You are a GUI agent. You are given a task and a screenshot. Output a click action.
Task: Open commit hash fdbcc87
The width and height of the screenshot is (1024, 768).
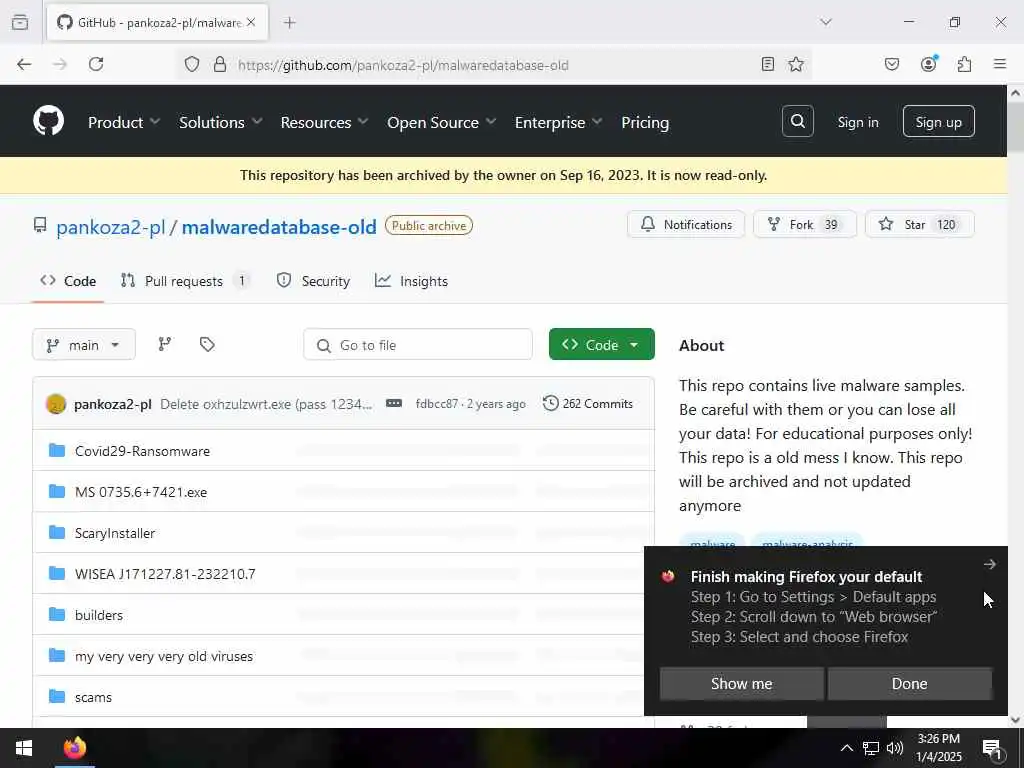(x=436, y=404)
